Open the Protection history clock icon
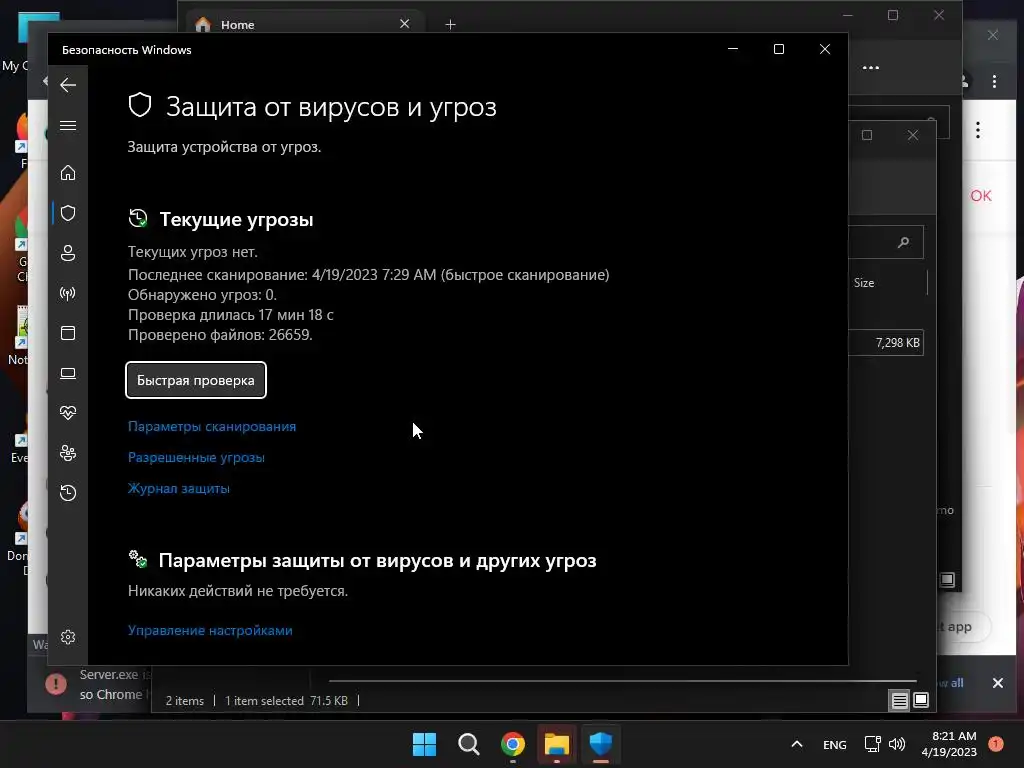 click(x=68, y=492)
